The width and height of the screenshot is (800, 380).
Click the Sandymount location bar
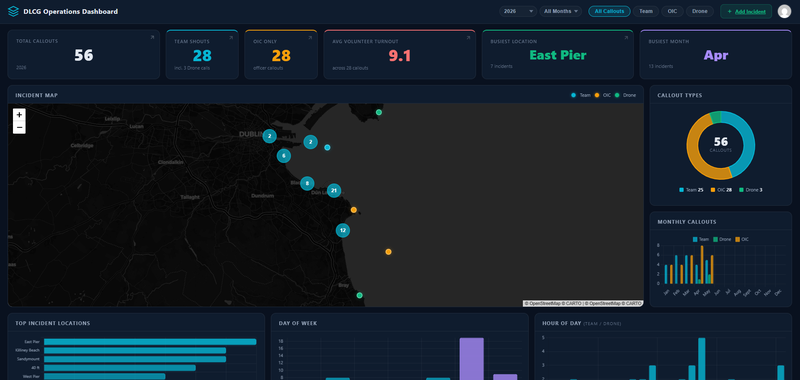point(135,359)
